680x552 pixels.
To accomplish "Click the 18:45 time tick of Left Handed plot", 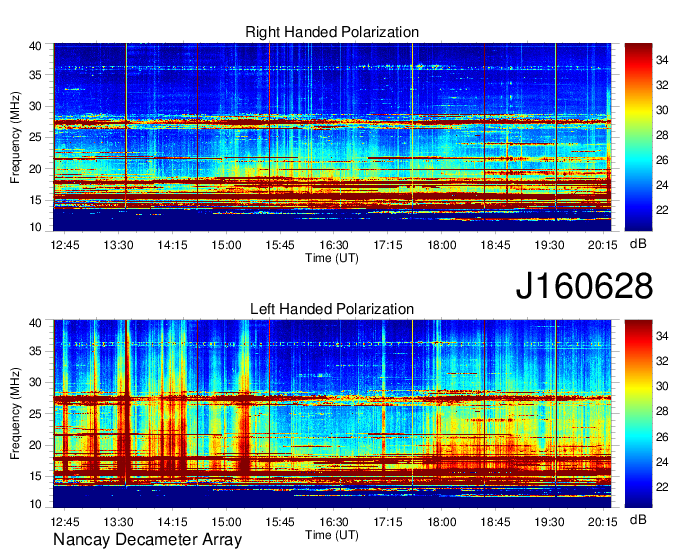I will [495, 521].
